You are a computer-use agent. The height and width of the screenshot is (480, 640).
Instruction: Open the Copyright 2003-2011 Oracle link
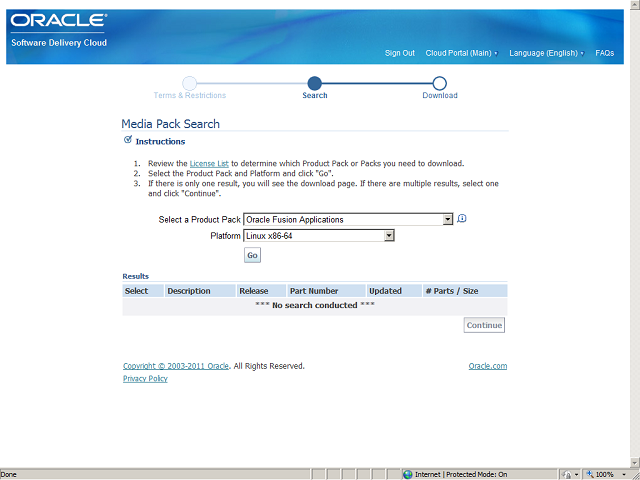(176, 366)
